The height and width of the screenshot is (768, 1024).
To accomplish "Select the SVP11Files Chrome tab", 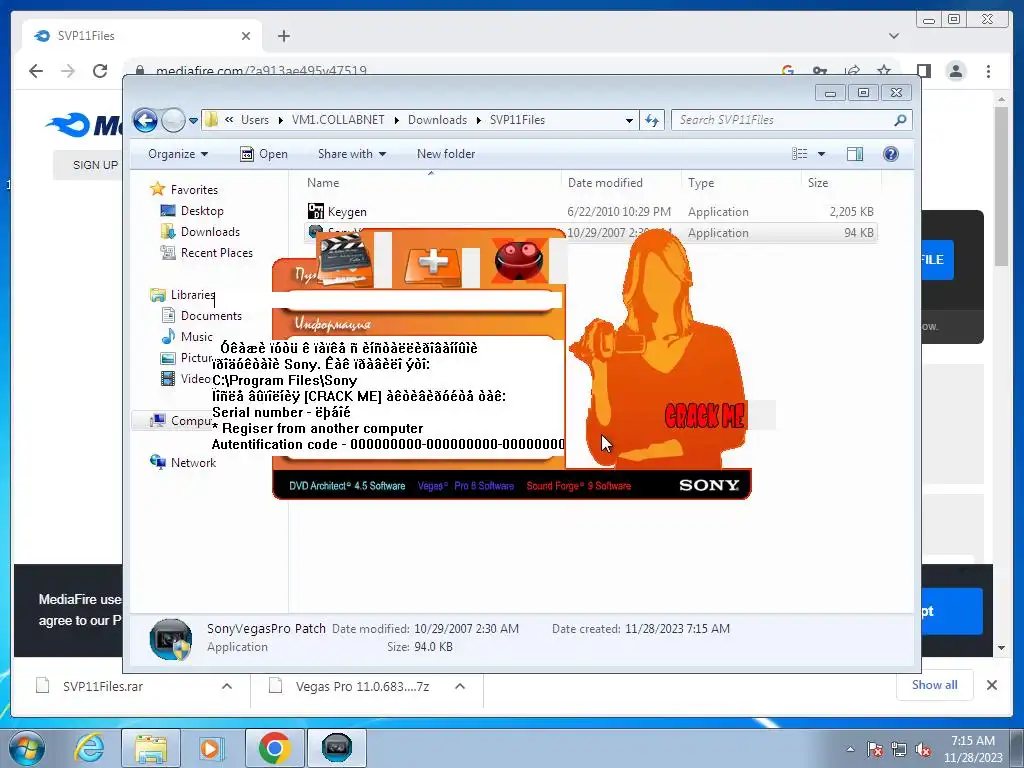I will (x=142, y=36).
